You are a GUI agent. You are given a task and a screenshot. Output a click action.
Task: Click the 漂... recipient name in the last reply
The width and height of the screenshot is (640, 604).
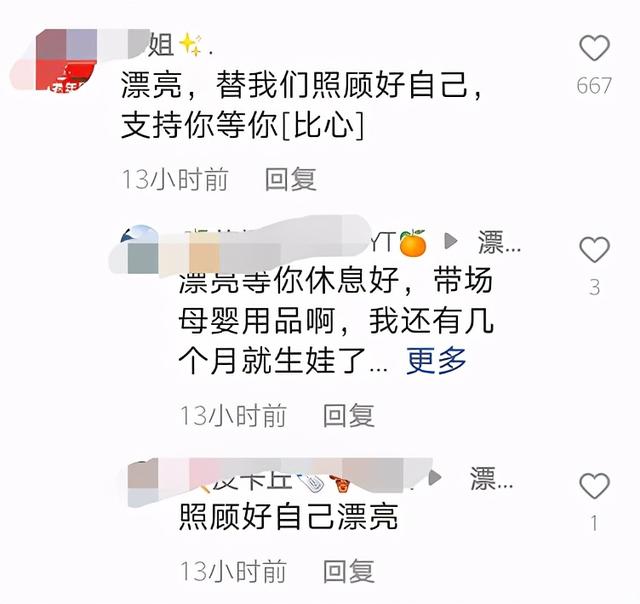491,478
